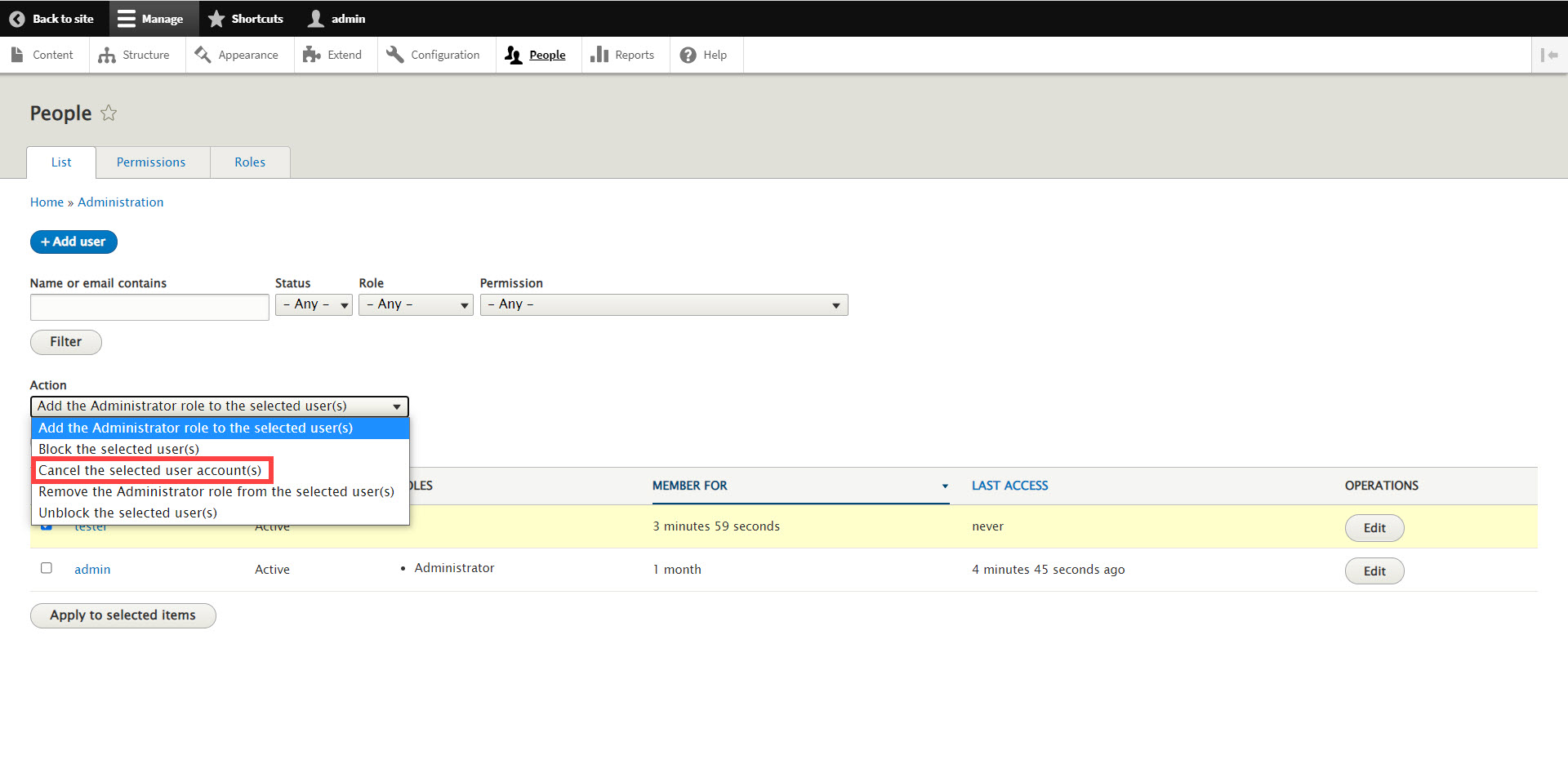Open the Permission filter dropdown
Image resolution: width=1568 pixels, height=777 pixels.
tap(663, 304)
